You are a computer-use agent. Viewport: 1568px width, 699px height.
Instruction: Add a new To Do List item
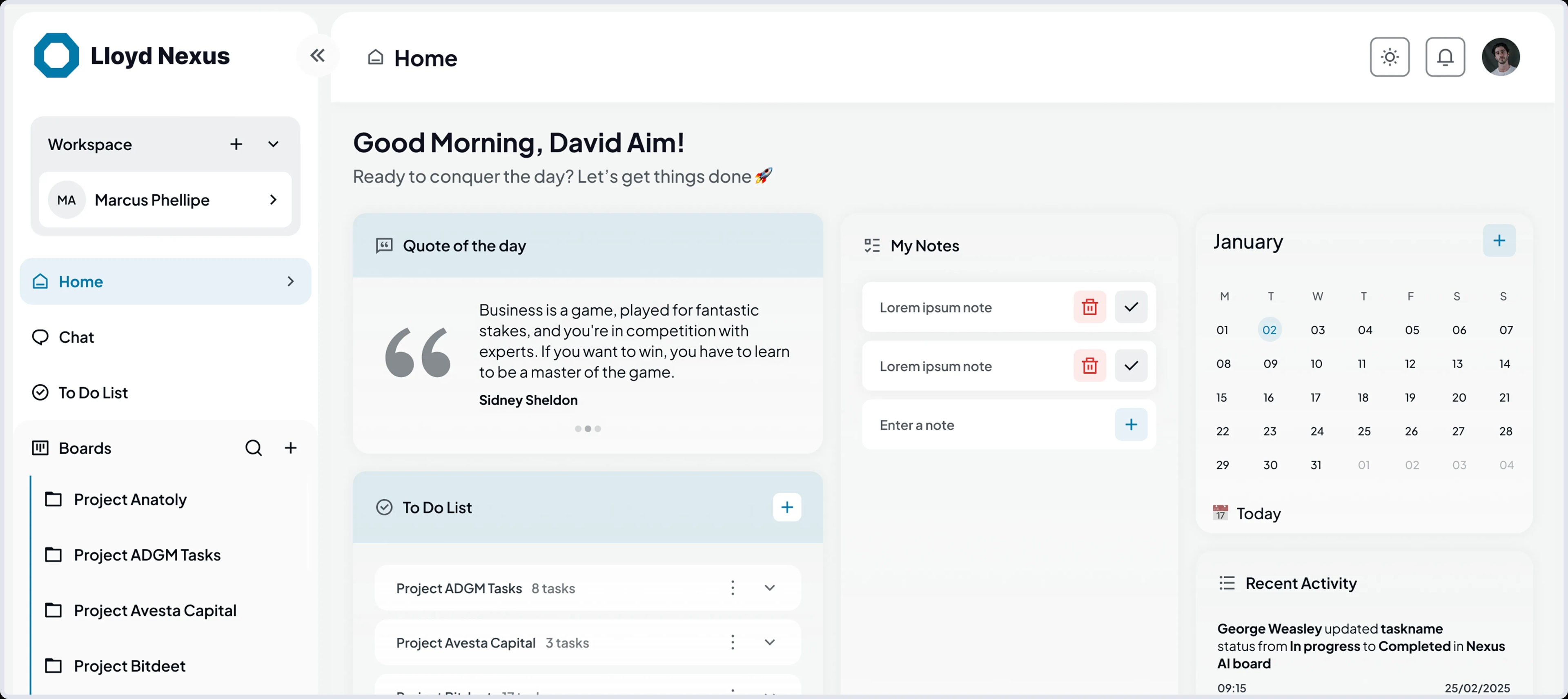click(x=787, y=507)
